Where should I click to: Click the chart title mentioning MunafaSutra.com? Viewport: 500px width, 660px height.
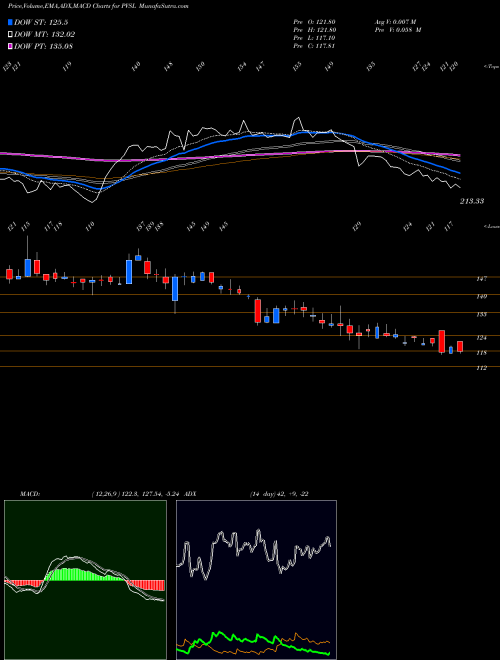(98, 6)
